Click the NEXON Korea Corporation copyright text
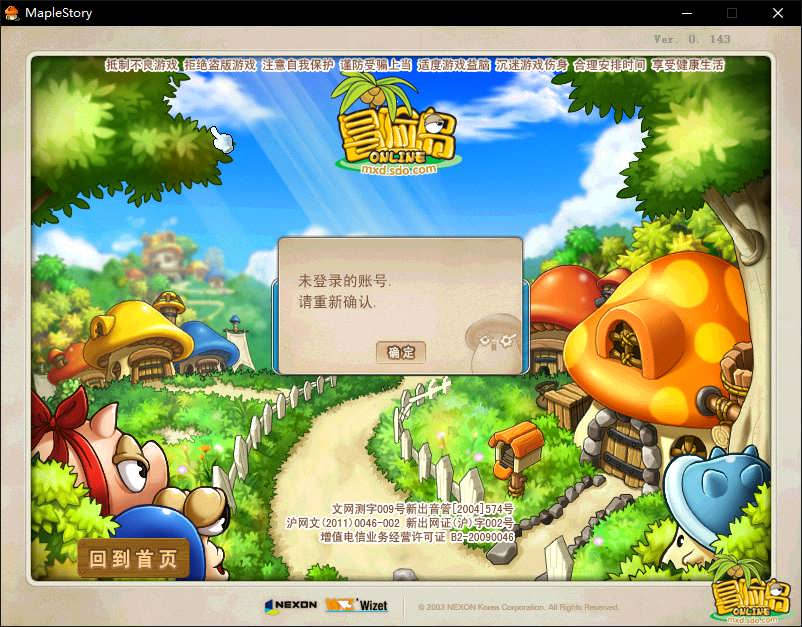The height and width of the screenshot is (627, 802). coord(518,607)
